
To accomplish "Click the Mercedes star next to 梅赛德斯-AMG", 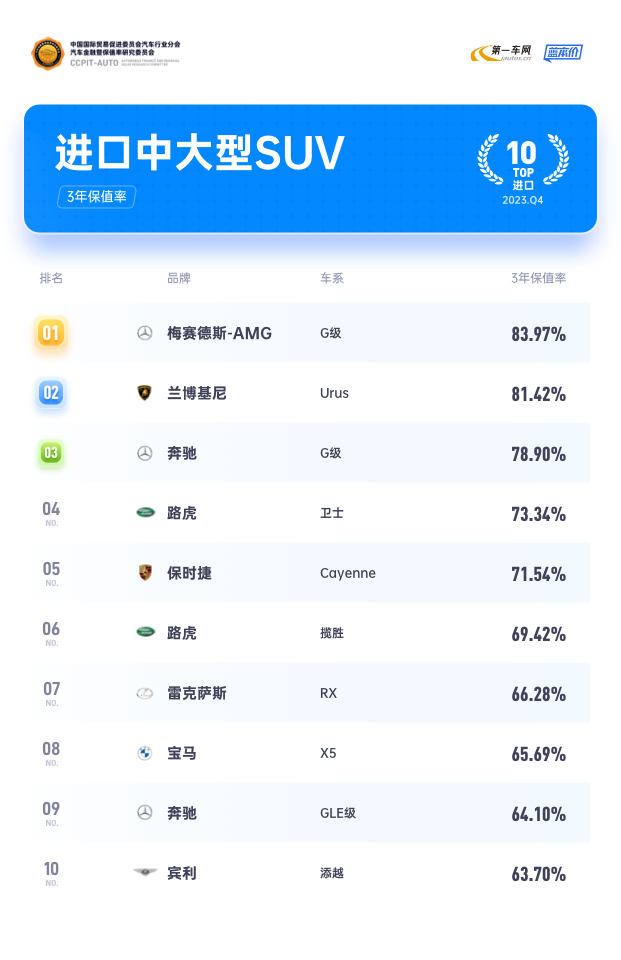I will click(145, 333).
